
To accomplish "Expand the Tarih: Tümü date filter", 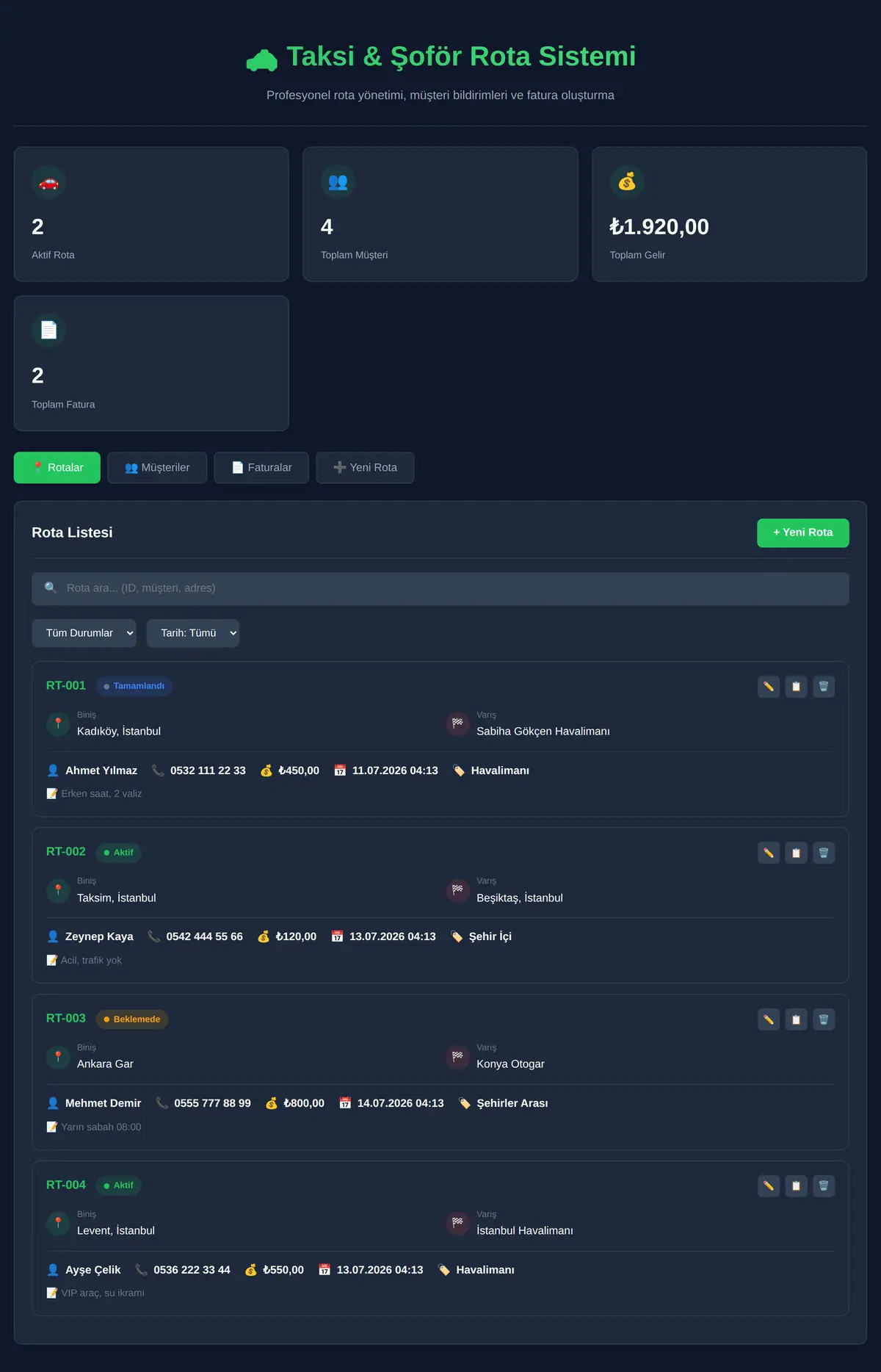I will [193, 633].
